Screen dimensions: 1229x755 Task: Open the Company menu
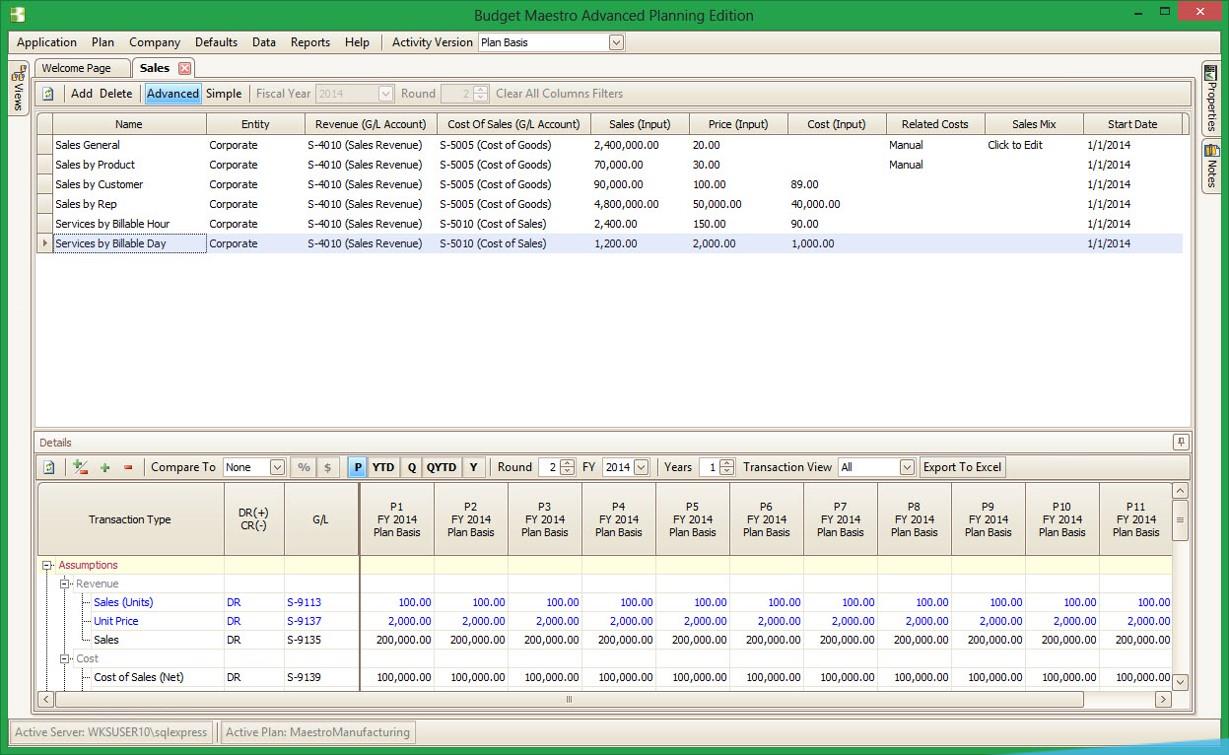click(155, 42)
